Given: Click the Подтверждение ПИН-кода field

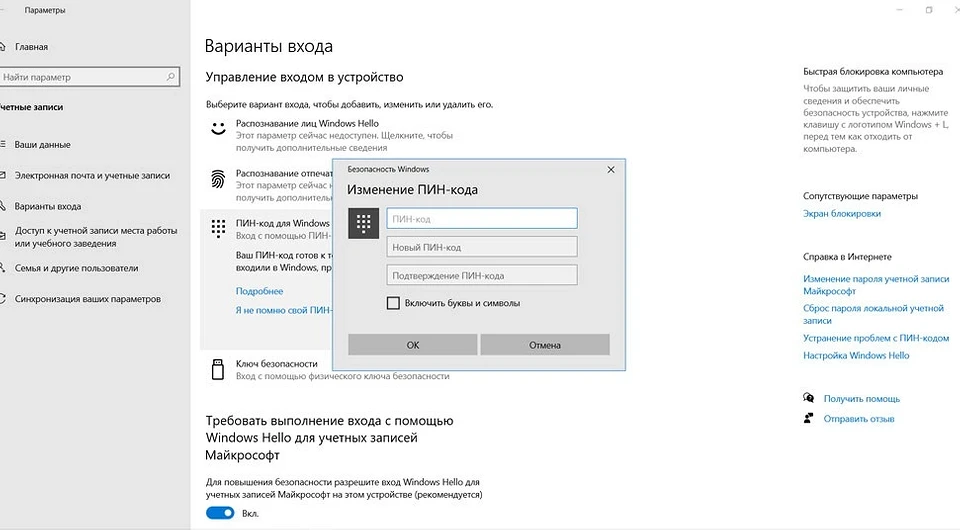Looking at the screenshot, I should 481,275.
